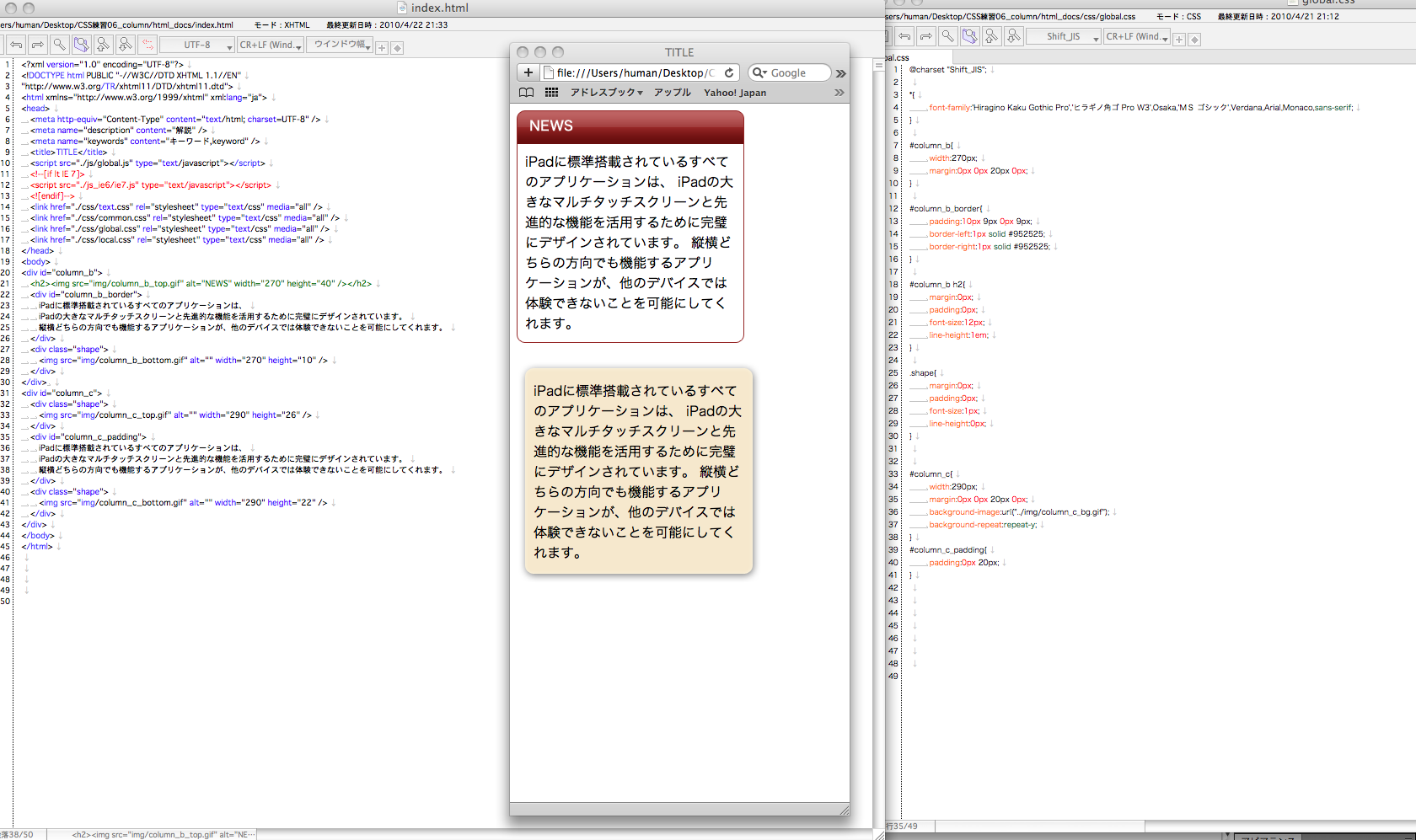Click undo arrow in index.html editor toolbar

[16, 45]
